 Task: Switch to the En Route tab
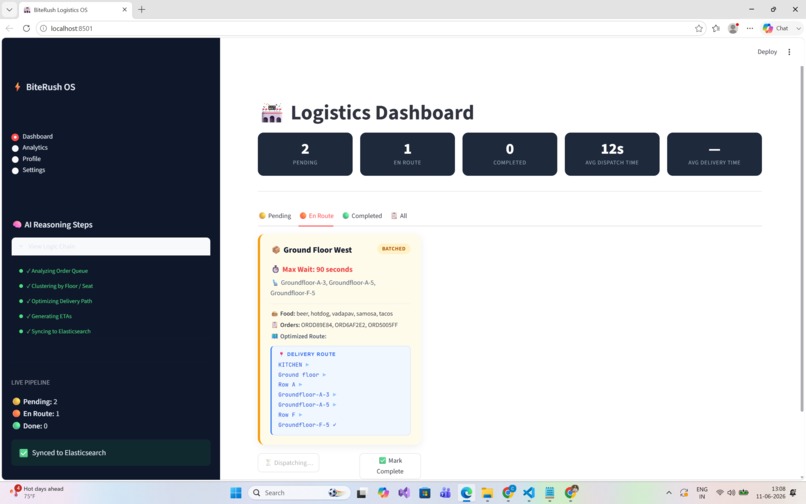(317, 216)
